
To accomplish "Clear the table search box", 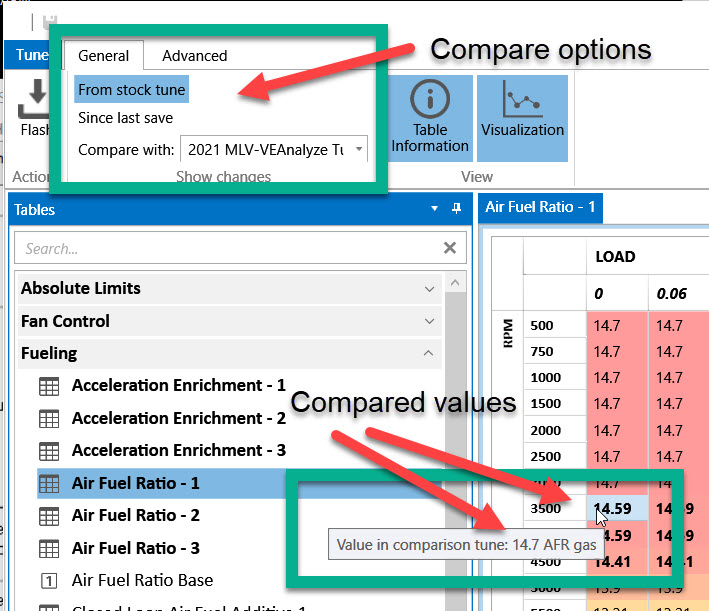I will pos(449,248).
